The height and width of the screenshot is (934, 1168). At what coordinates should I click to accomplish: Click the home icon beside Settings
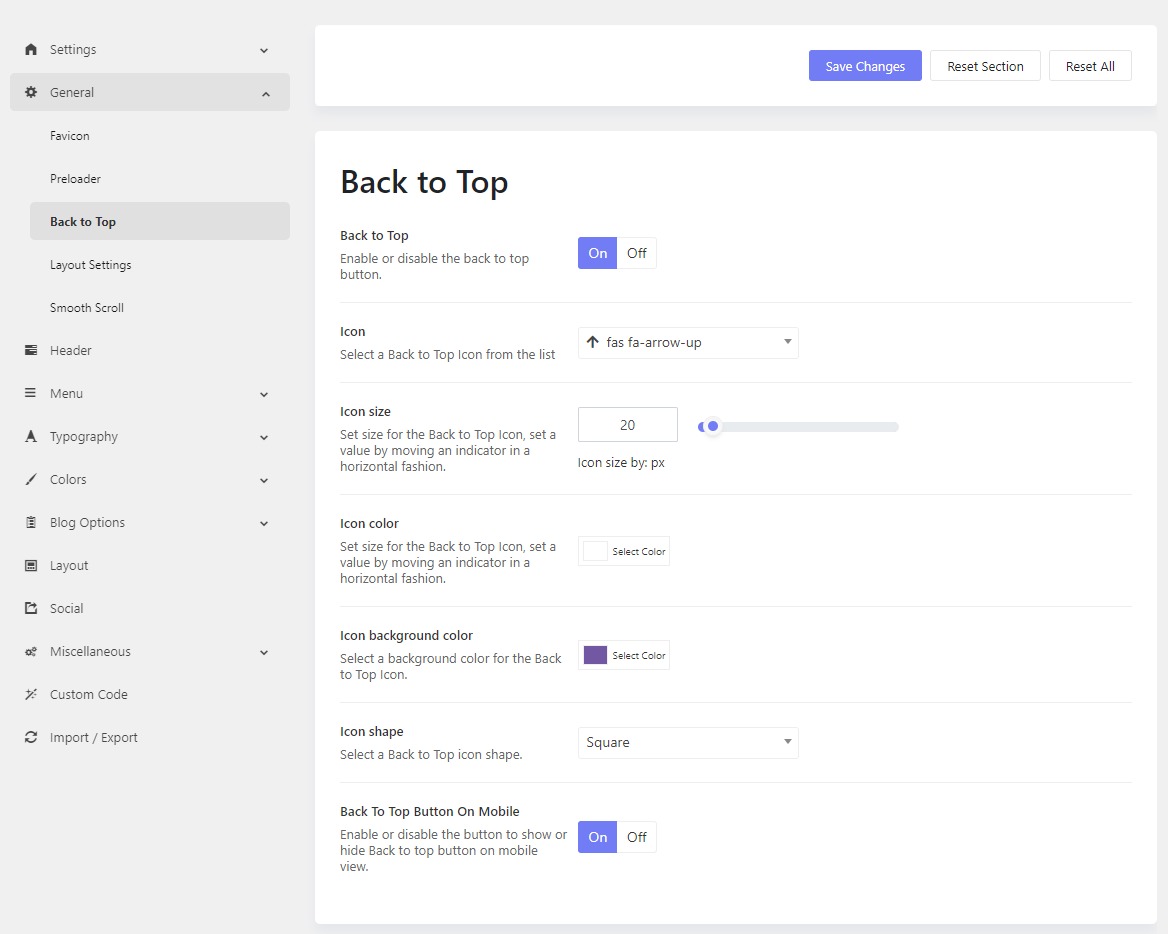tap(31, 49)
